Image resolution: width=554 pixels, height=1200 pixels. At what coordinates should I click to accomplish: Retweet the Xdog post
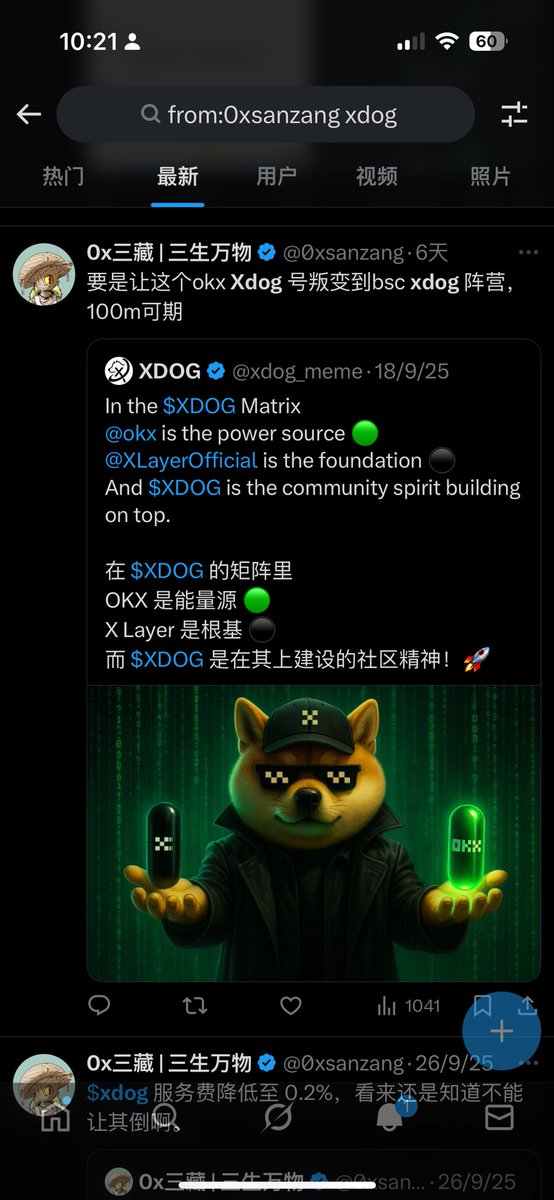click(195, 1005)
